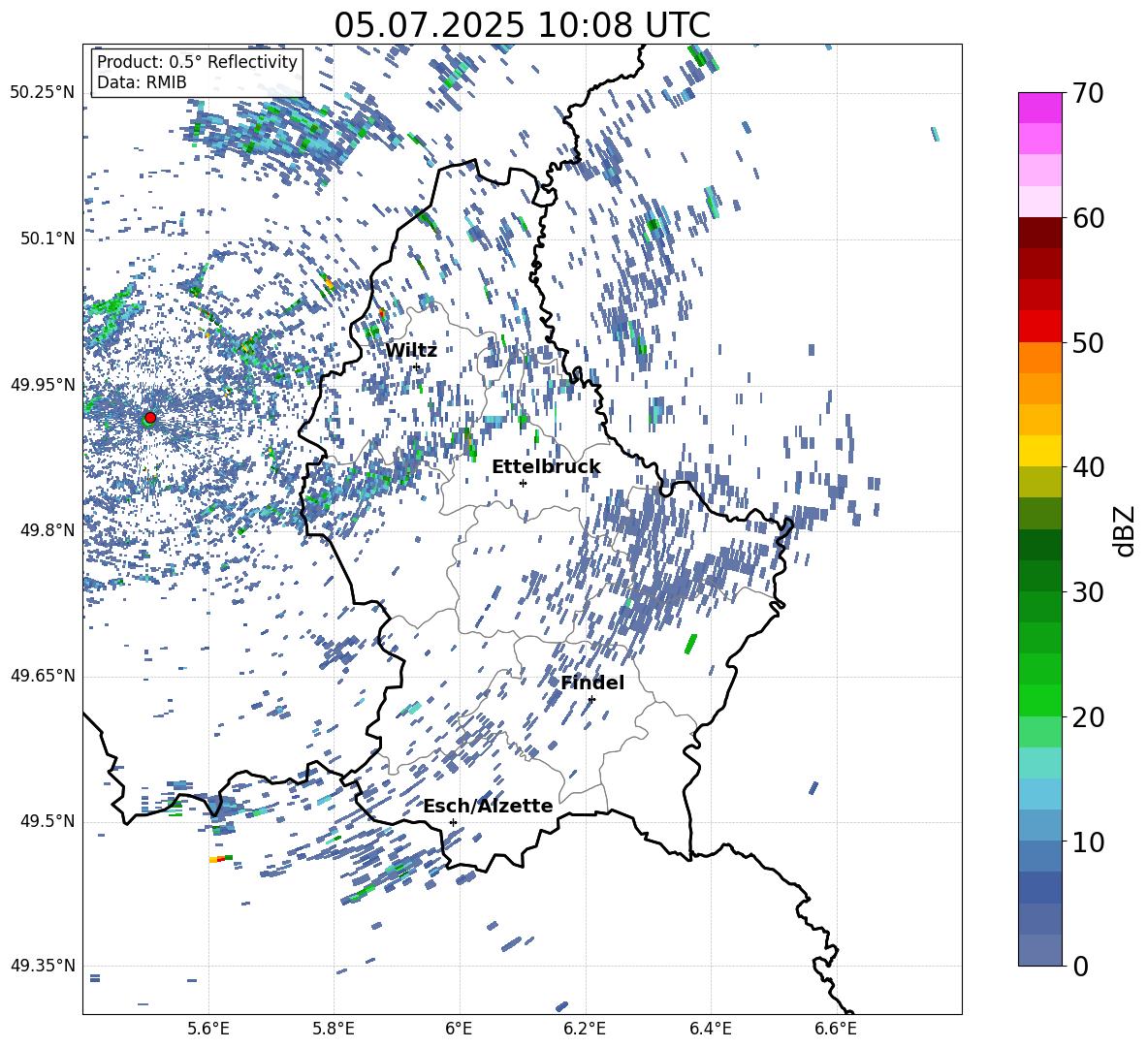The width and height of the screenshot is (1148, 1048).
Task: Click the Findel station label
Action: click(x=592, y=683)
